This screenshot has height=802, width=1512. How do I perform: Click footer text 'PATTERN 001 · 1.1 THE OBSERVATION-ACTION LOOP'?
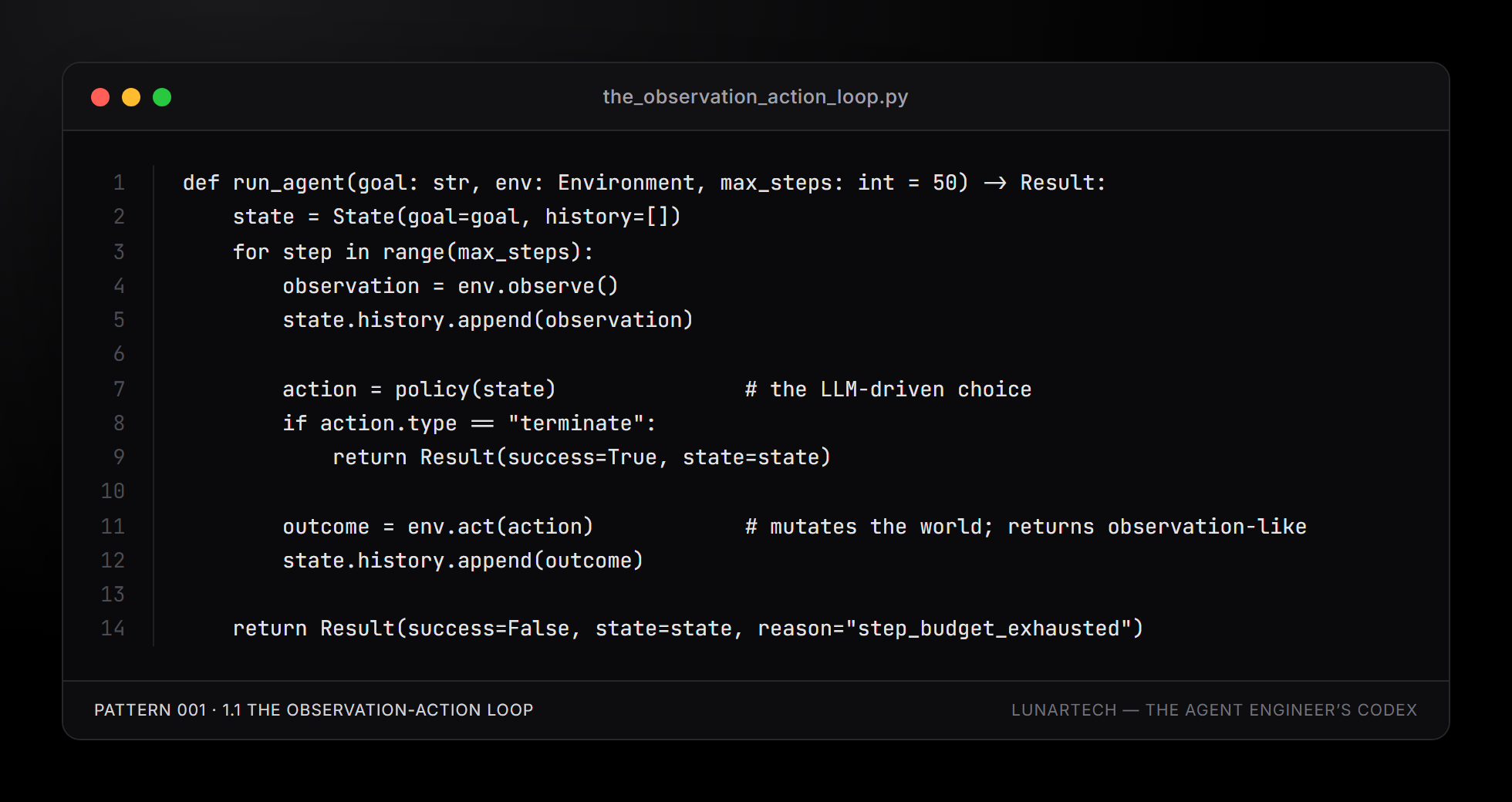[314, 709]
